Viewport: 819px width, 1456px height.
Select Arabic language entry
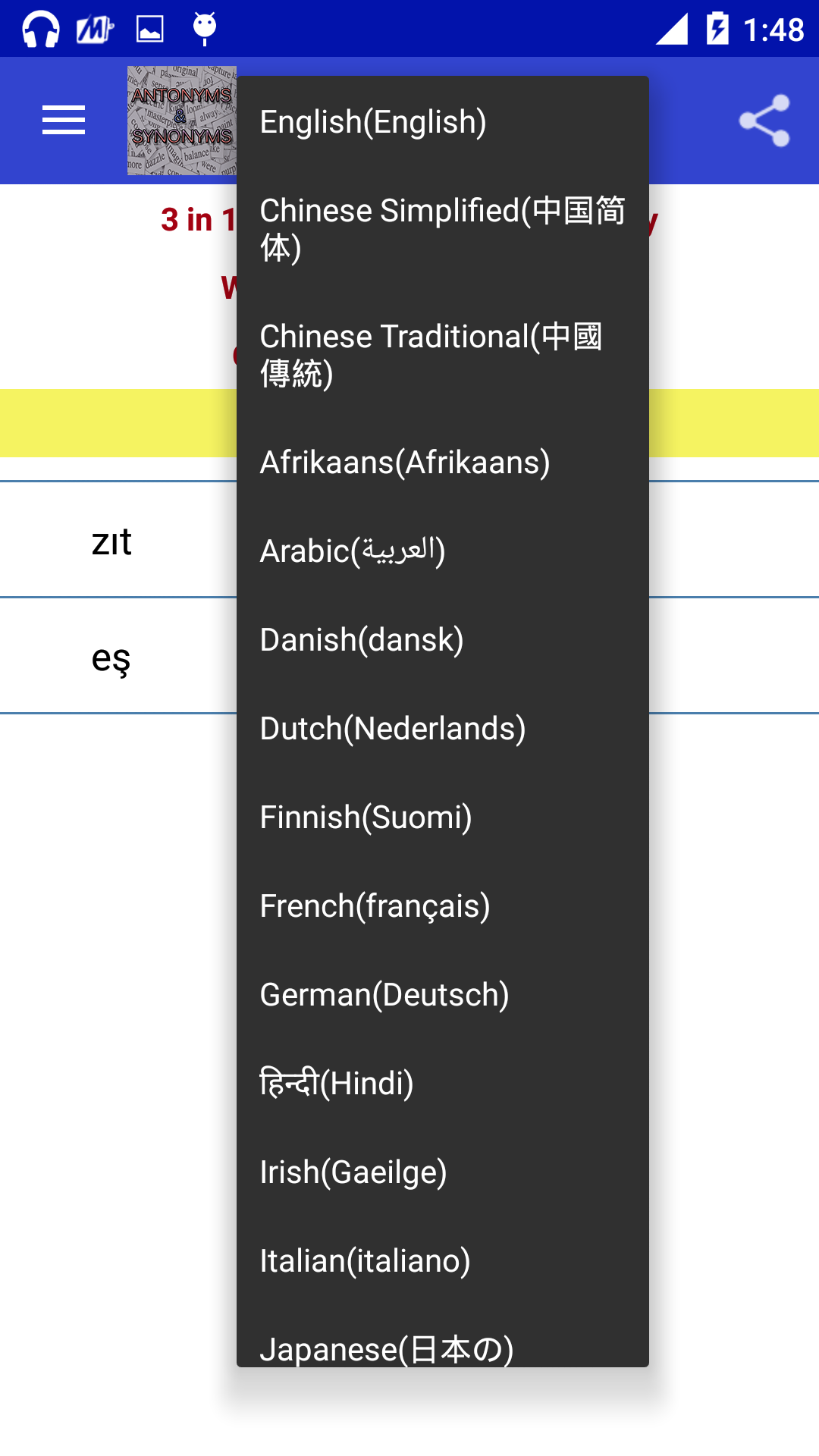pos(443,551)
